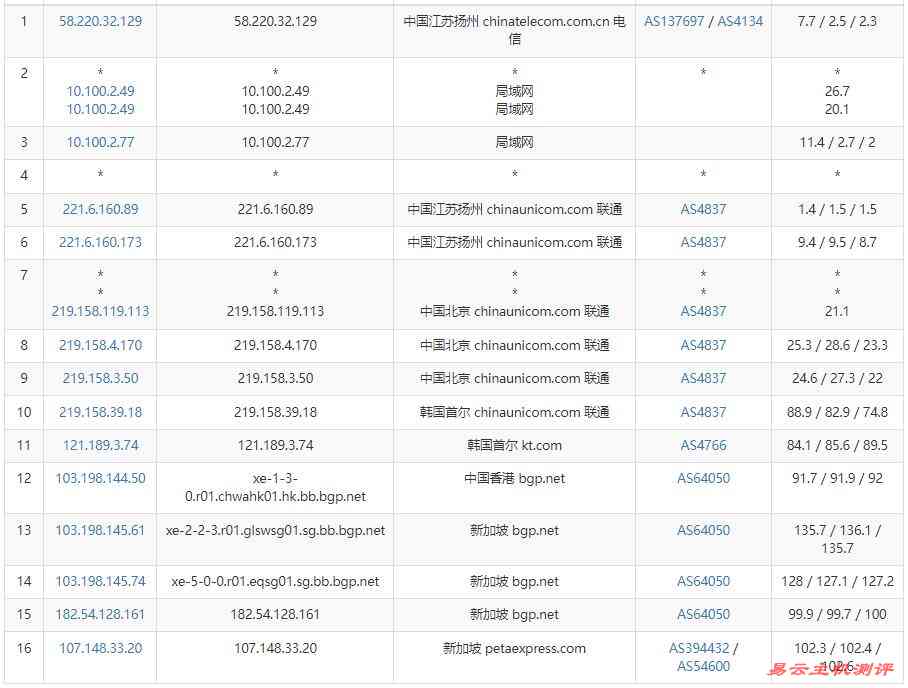Select the xe-1-3-0.r01.chwahk01.hk.bb.bgp.net hostname
The width and height of the screenshot is (908, 688).
[x=275, y=488]
